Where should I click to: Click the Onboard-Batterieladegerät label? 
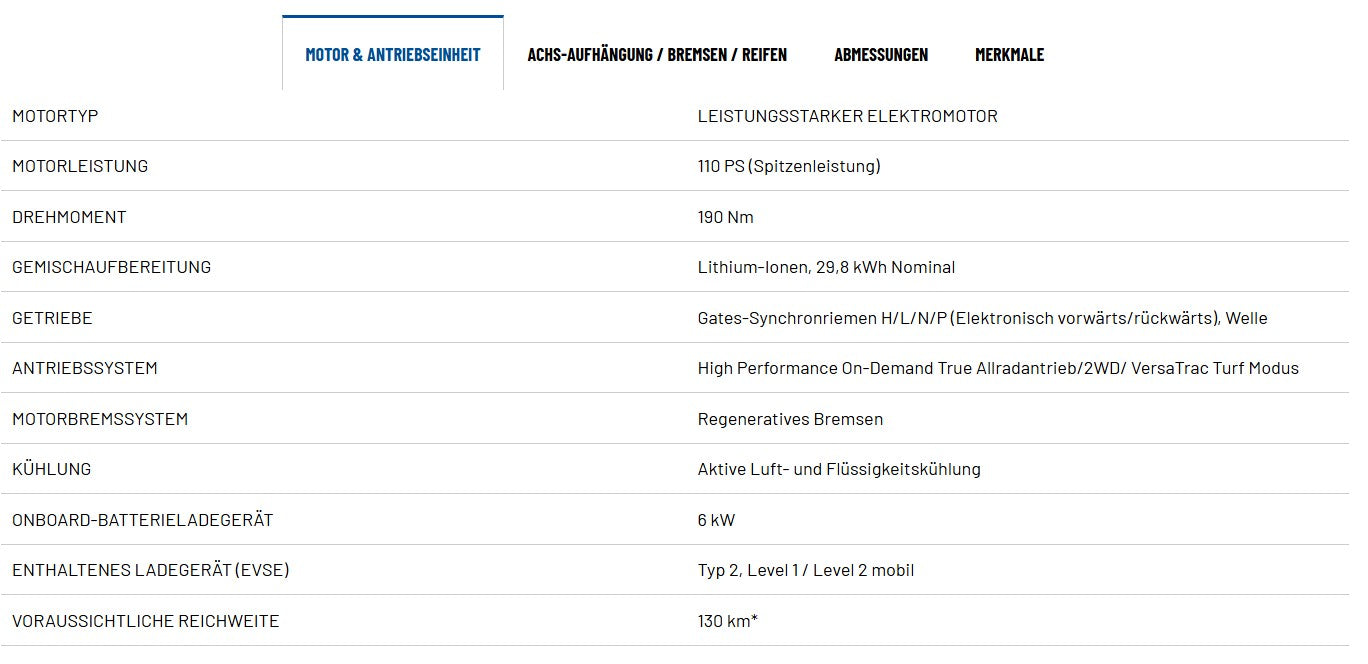click(x=142, y=520)
